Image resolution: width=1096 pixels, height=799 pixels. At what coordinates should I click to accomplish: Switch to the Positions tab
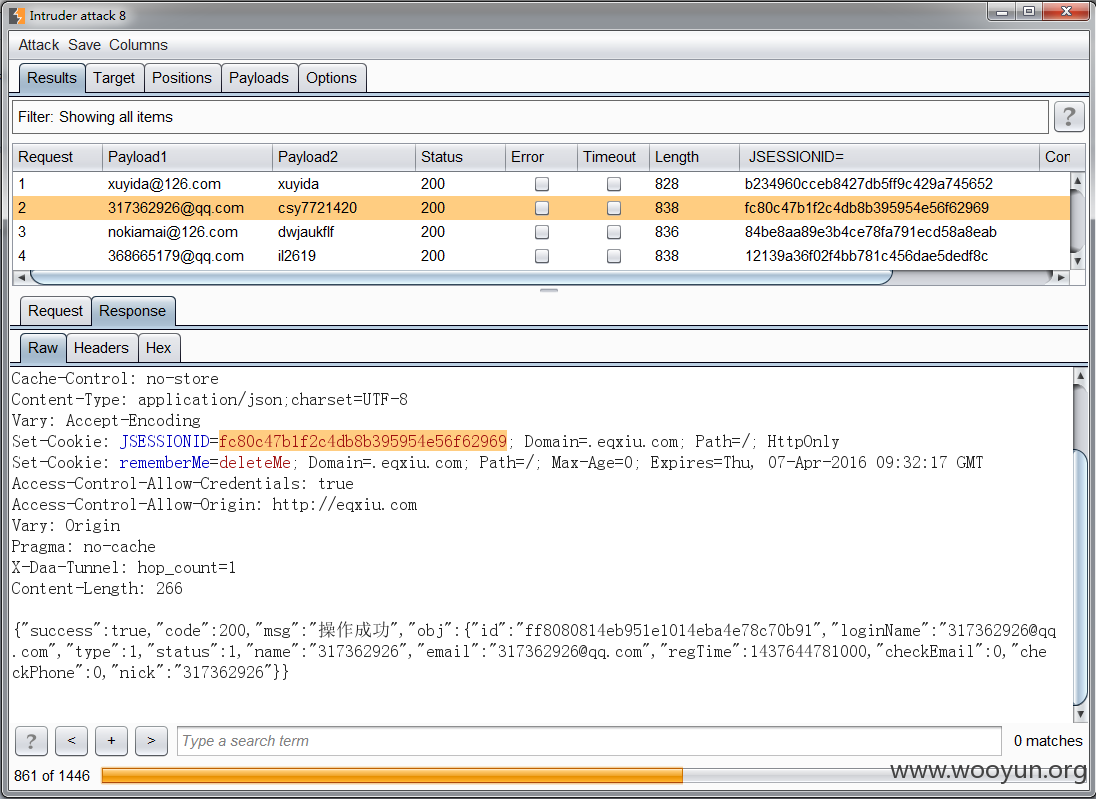182,78
